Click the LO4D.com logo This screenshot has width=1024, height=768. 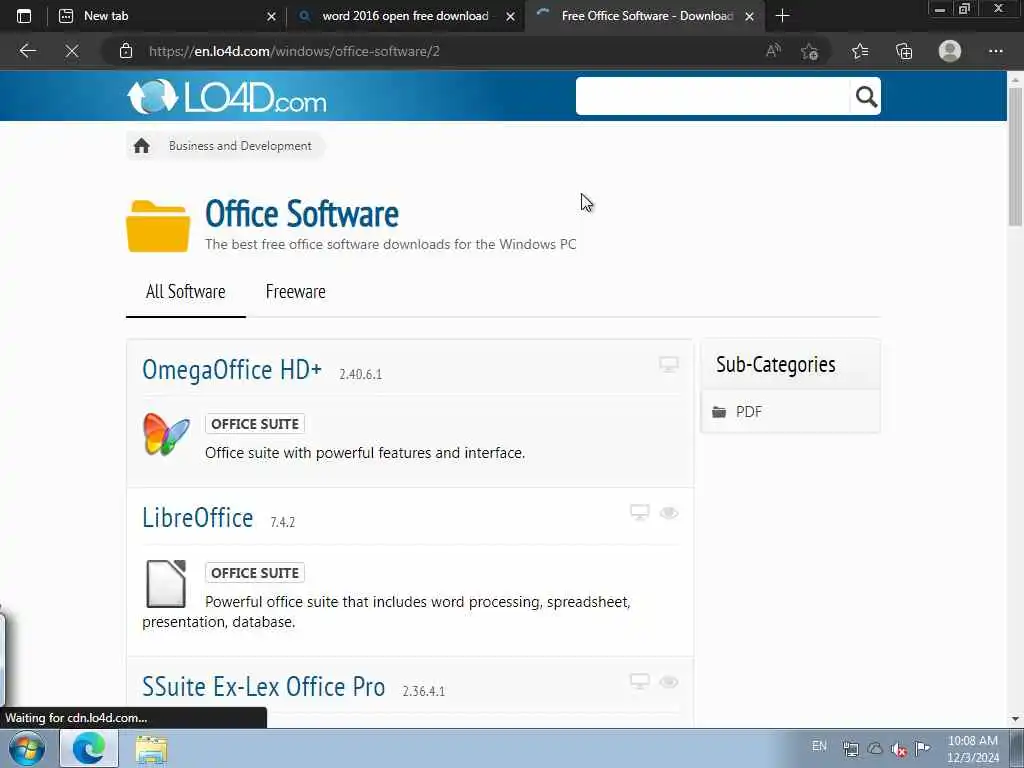click(226, 97)
